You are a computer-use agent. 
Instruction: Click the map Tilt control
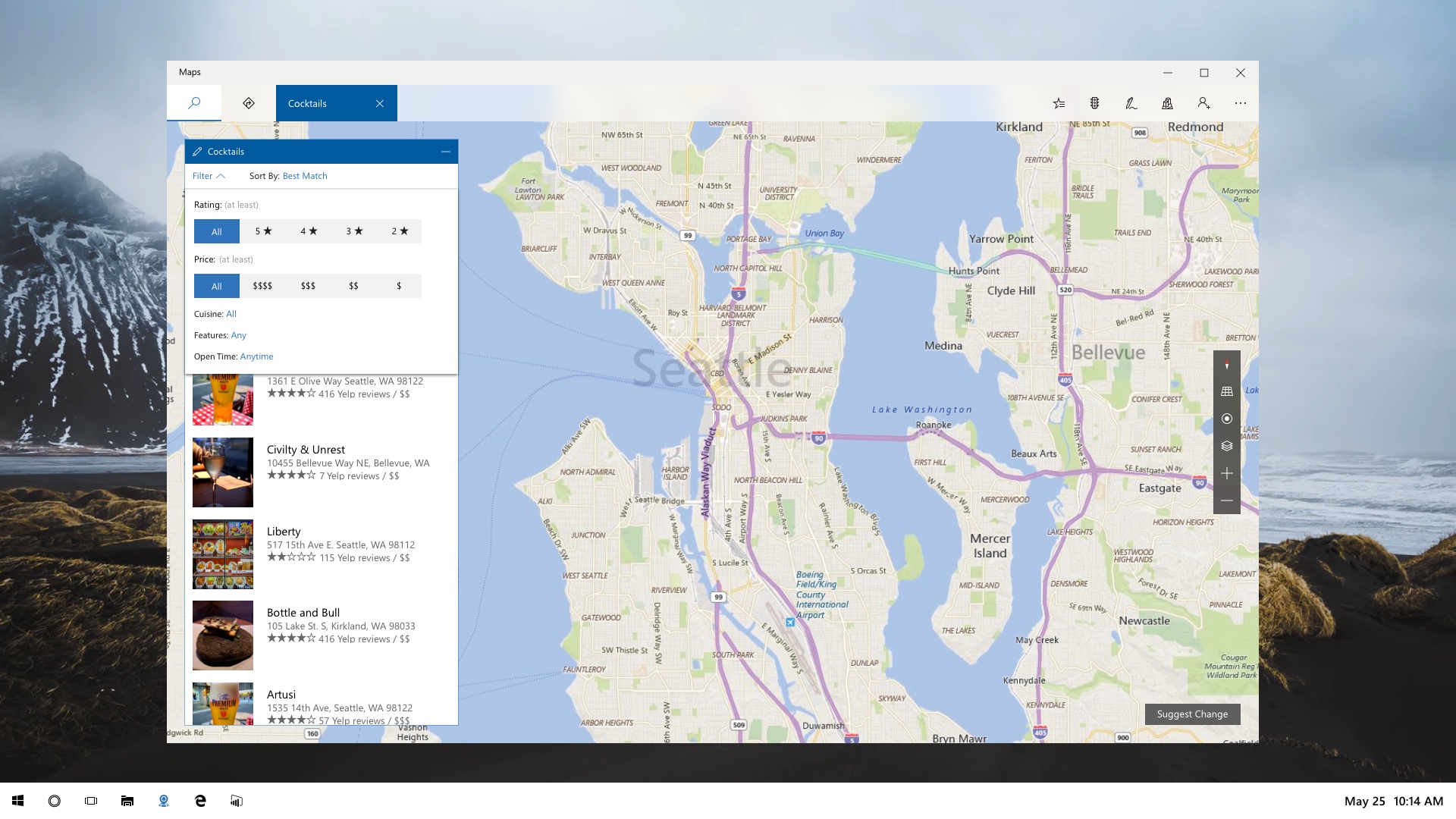[1227, 391]
